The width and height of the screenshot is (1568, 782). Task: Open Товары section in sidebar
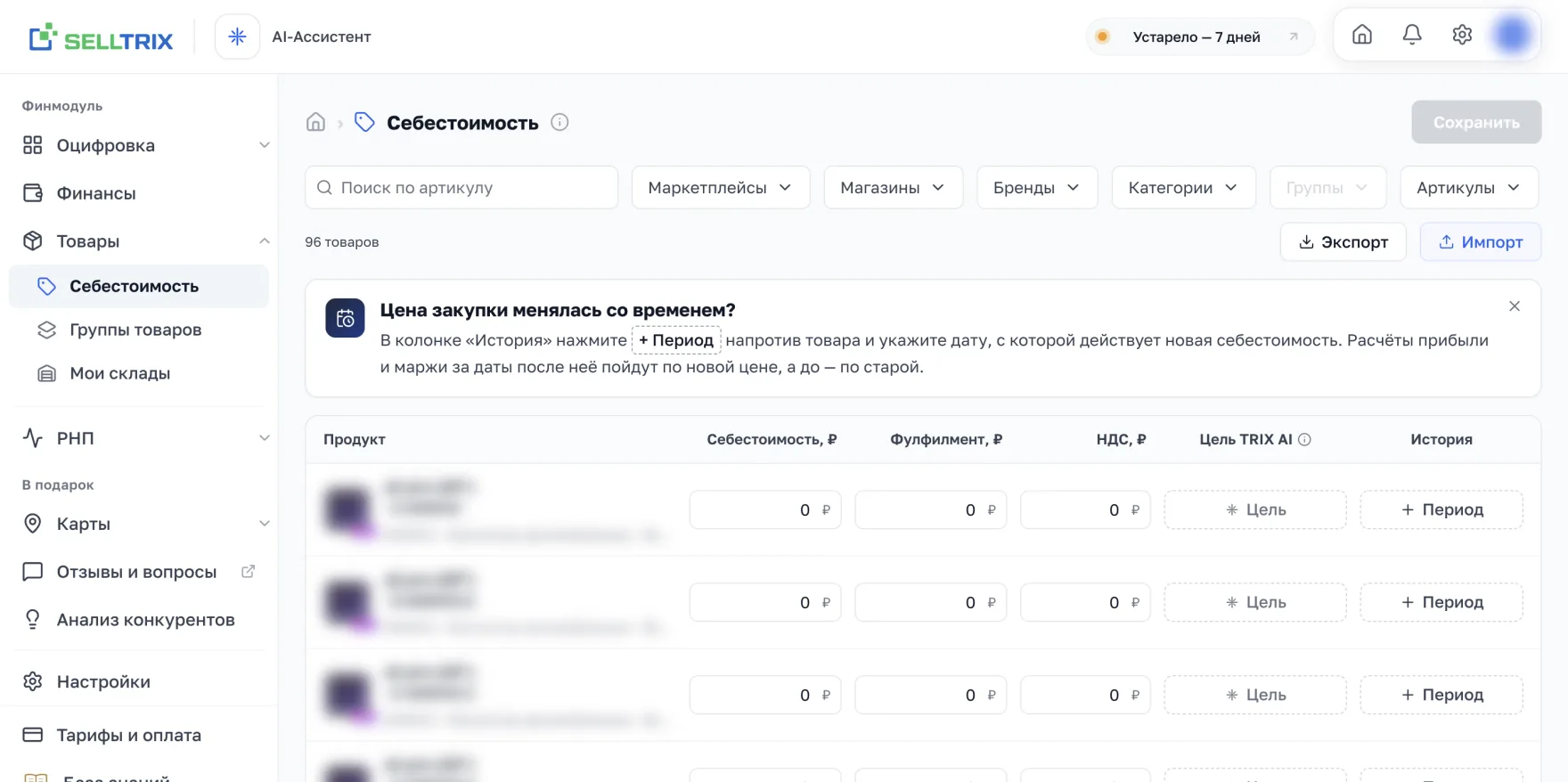139,241
